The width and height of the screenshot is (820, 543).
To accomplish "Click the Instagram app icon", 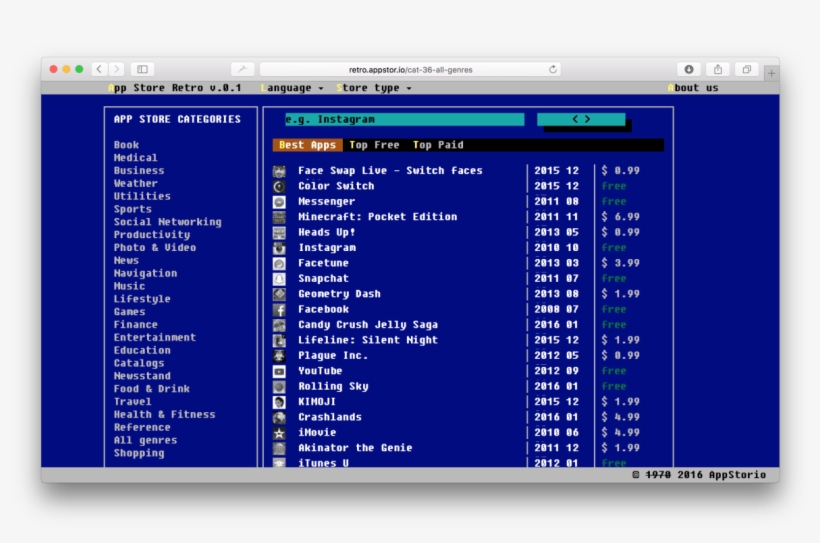I will pyautogui.click(x=279, y=248).
